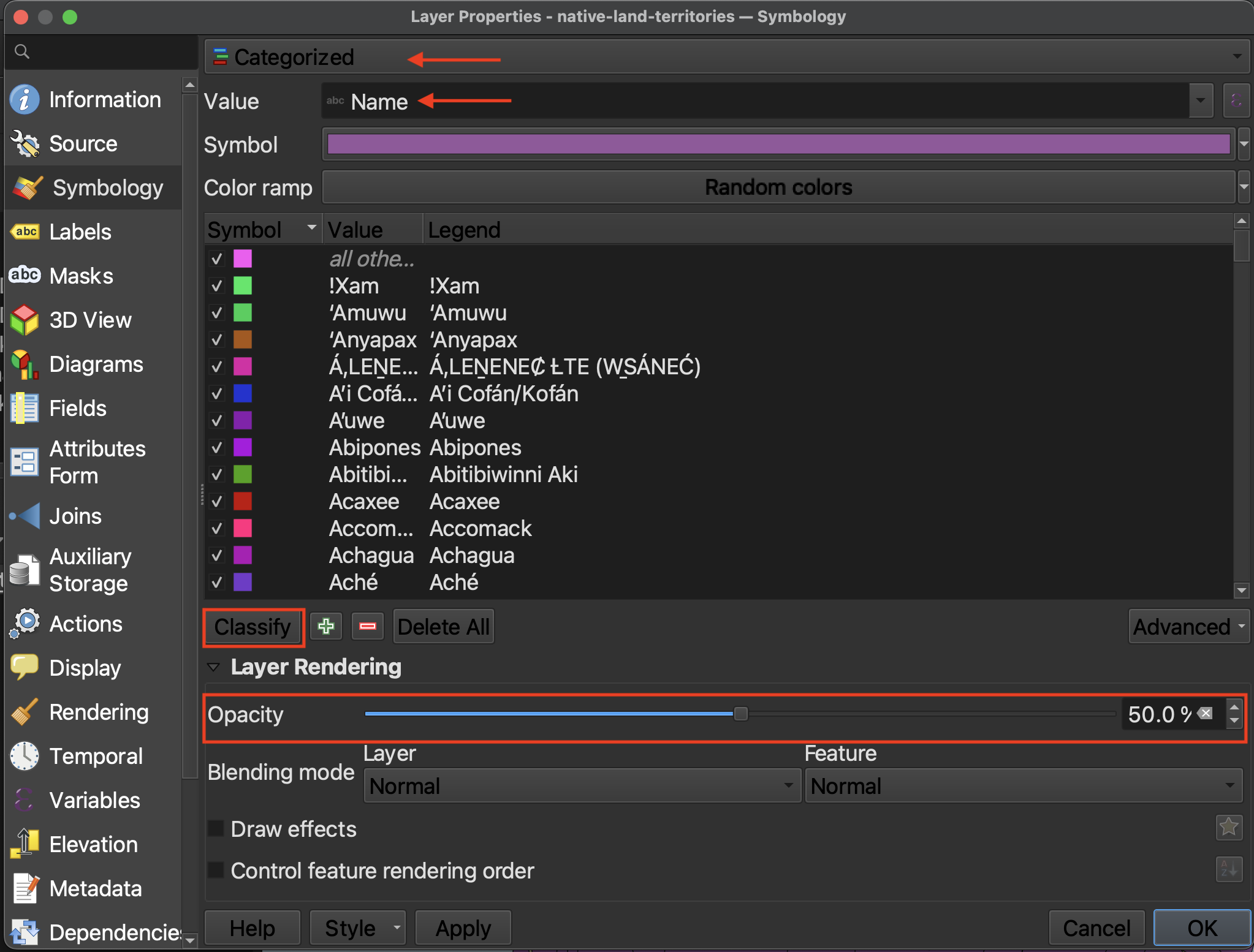
Task: Switch to the Fields tab
Action: 77,408
